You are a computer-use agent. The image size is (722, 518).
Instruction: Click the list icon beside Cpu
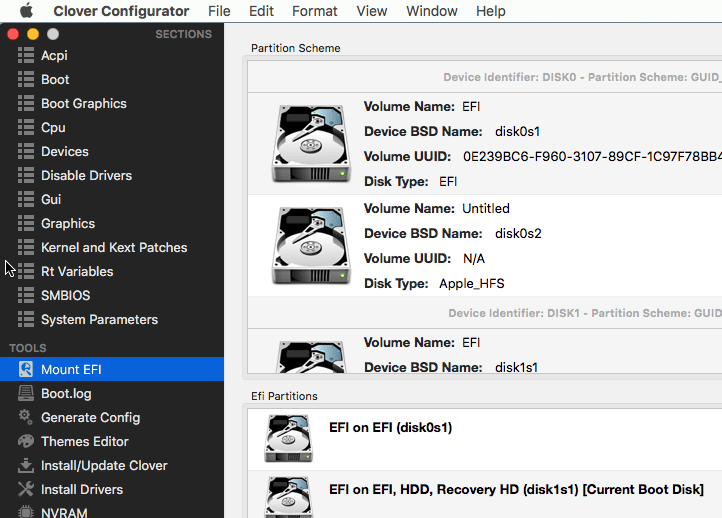[26, 127]
